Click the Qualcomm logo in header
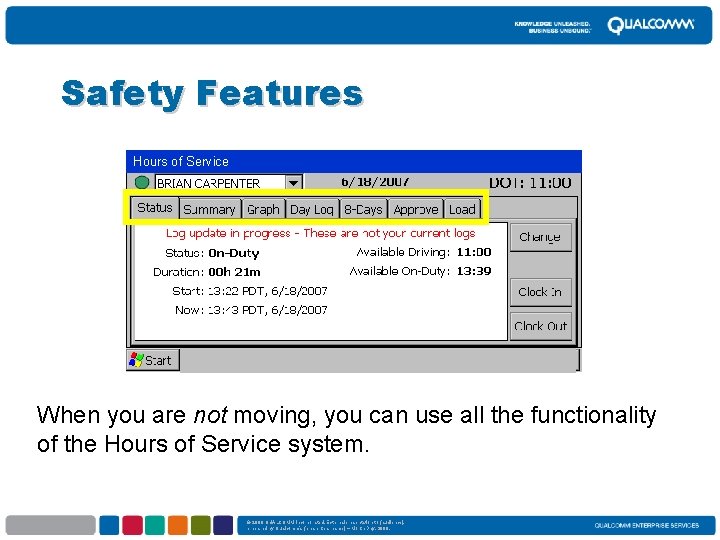 650,25
